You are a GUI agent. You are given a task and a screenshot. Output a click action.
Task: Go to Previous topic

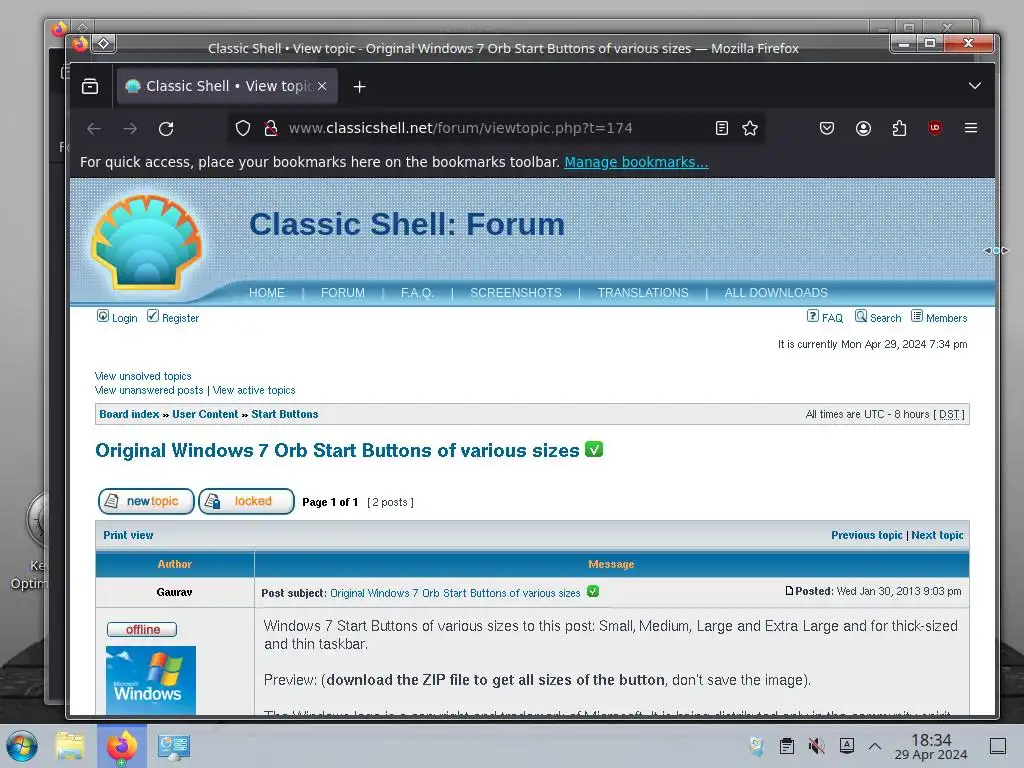tap(867, 535)
